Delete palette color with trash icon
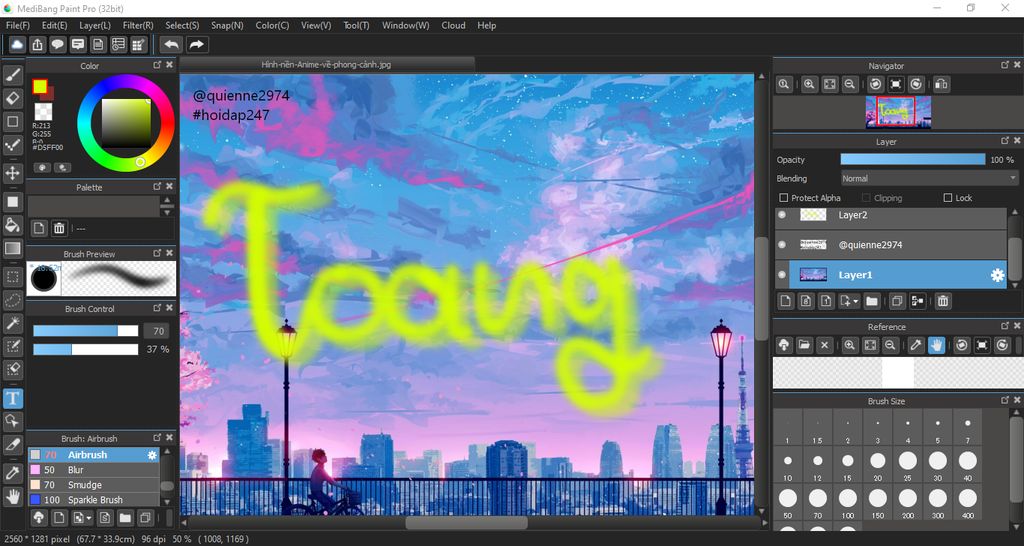1024x546 pixels. click(x=59, y=228)
